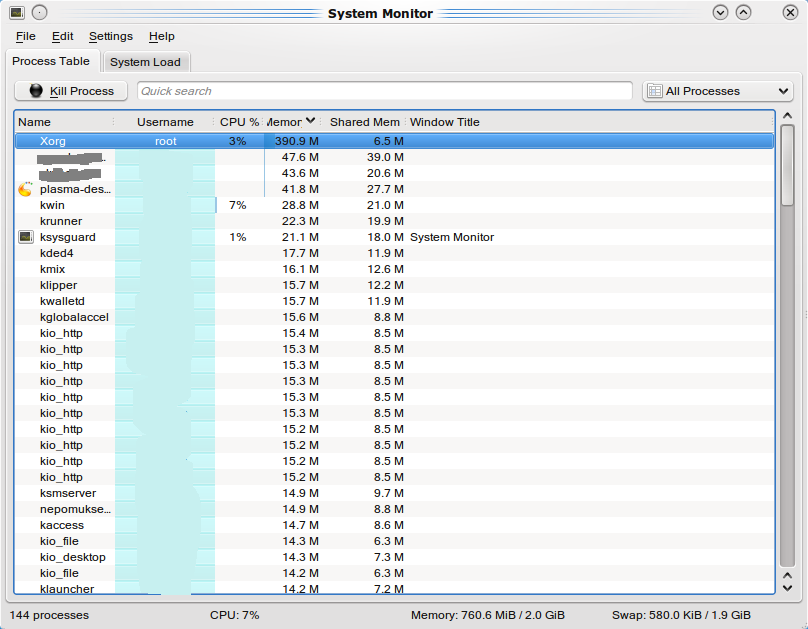Focus the Quick search field

click(384, 91)
